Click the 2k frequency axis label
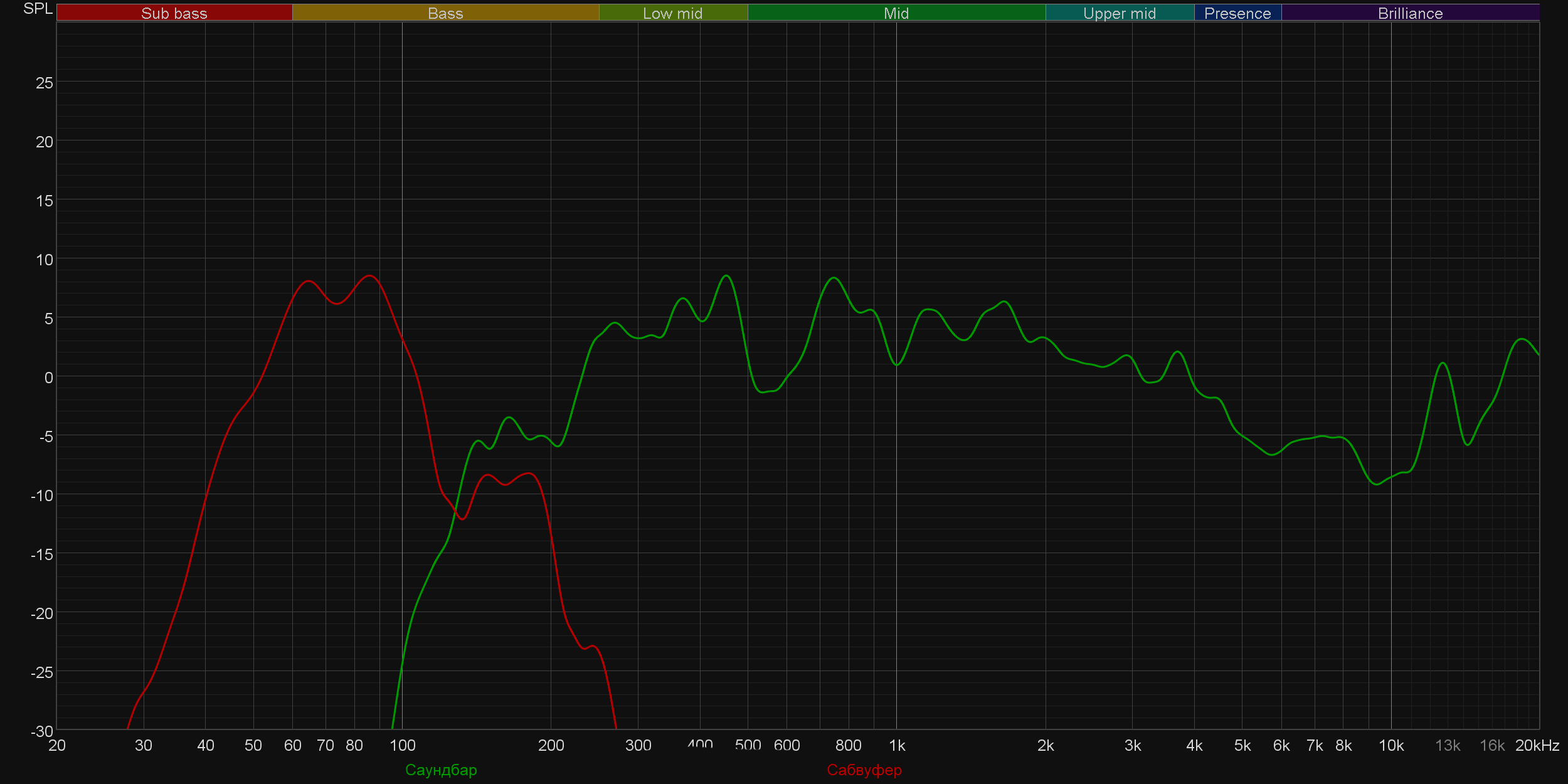The image size is (1568, 784). tap(1045, 745)
